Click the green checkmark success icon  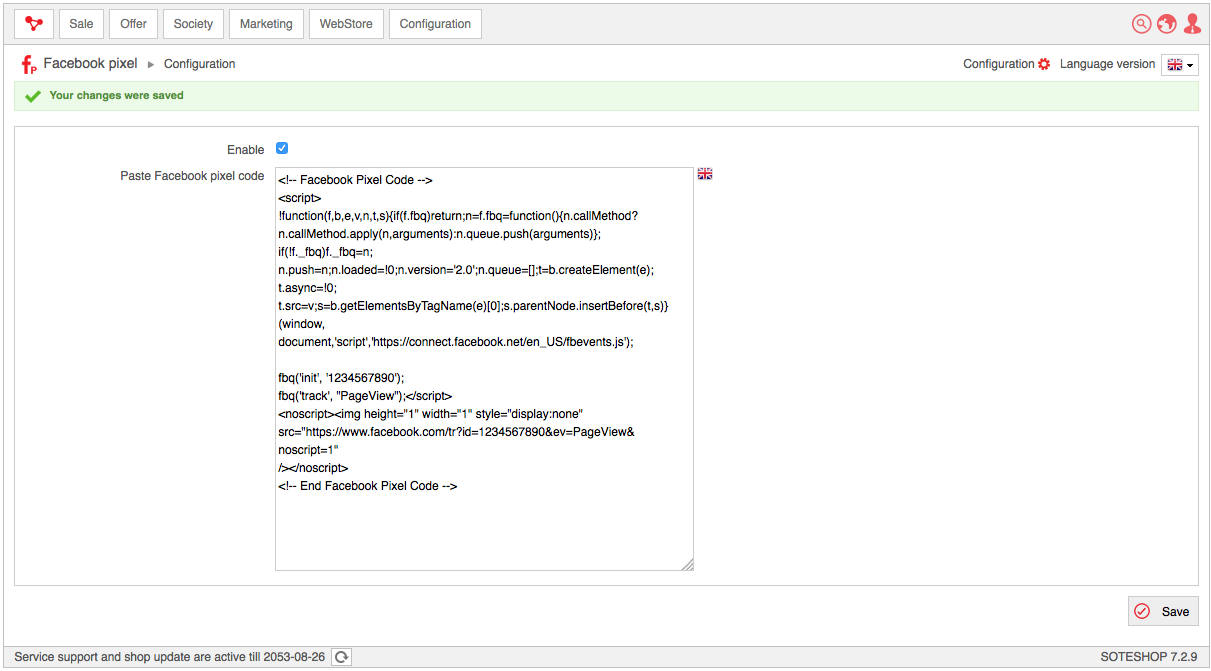(x=33, y=96)
